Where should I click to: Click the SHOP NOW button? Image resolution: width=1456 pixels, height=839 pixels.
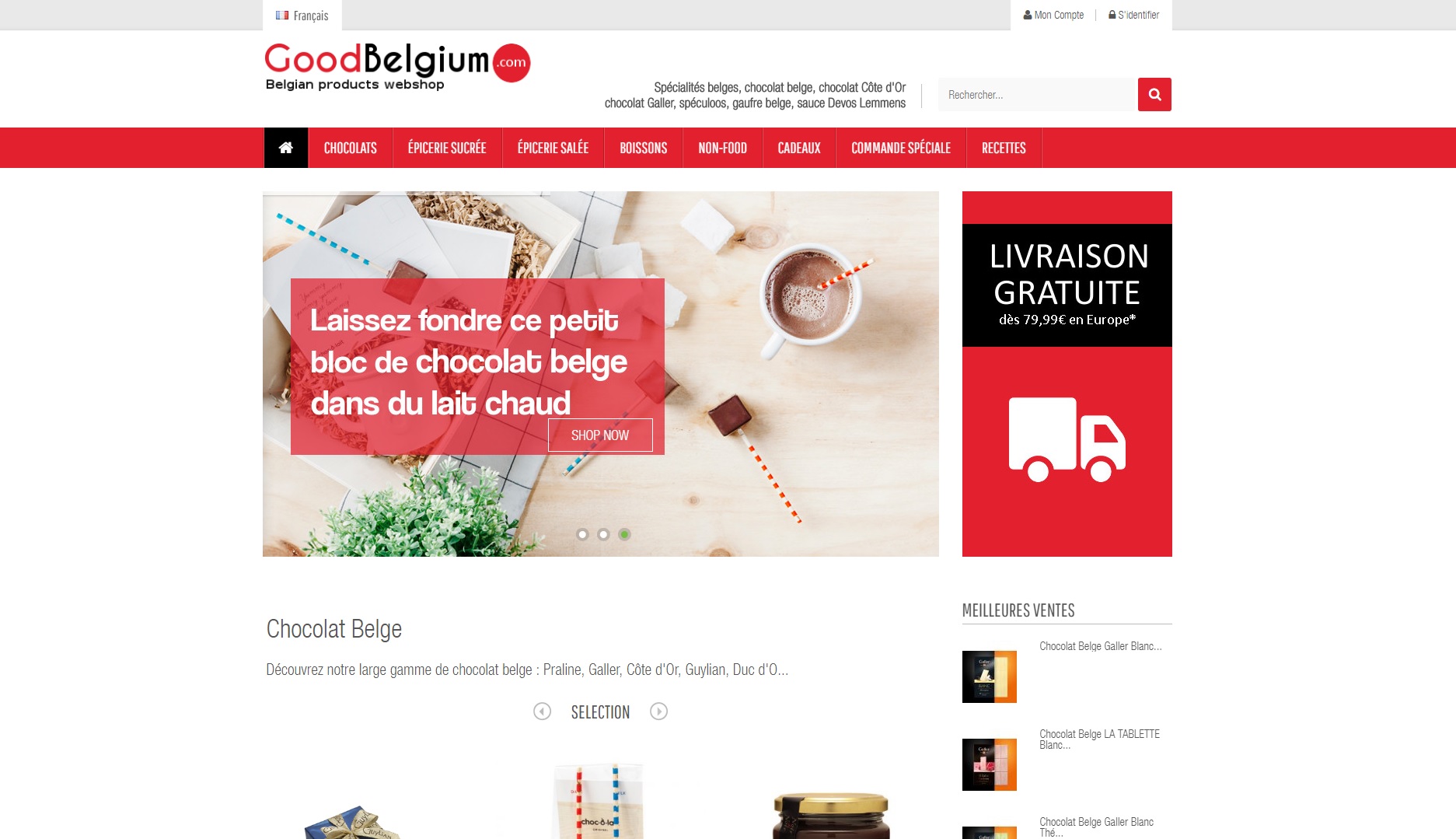[x=600, y=435]
